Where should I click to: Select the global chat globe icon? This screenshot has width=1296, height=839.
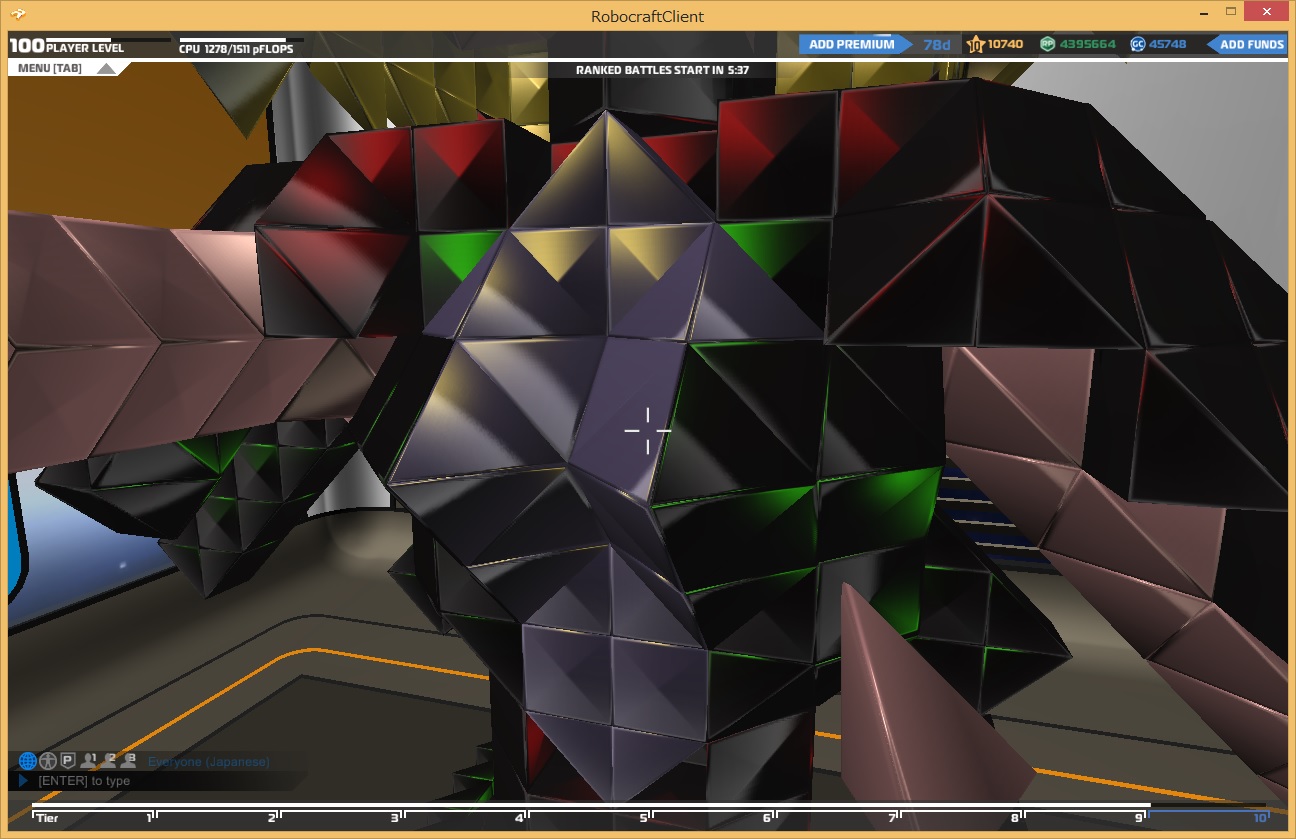27,761
